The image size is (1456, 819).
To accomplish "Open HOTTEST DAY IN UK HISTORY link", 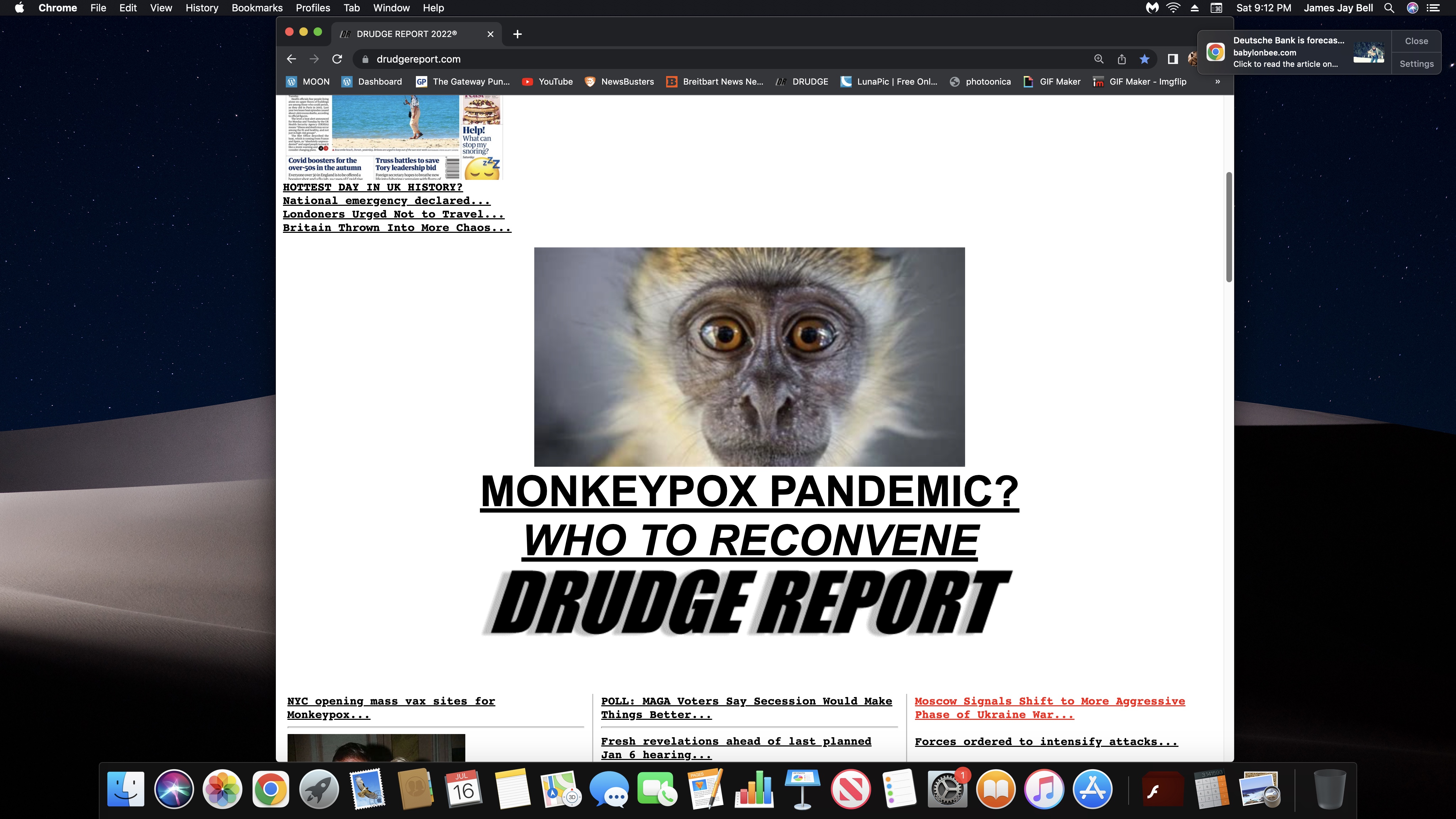I will coord(373,187).
